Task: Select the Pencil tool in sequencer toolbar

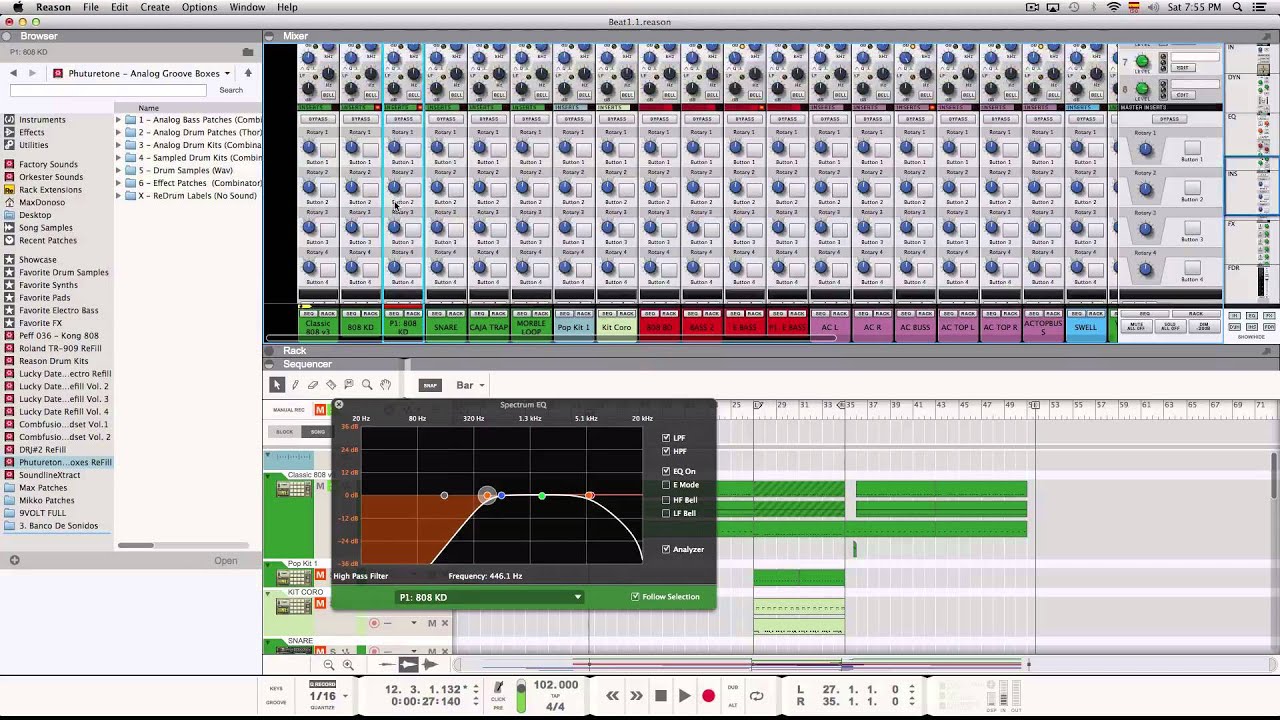Action: [295, 385]
